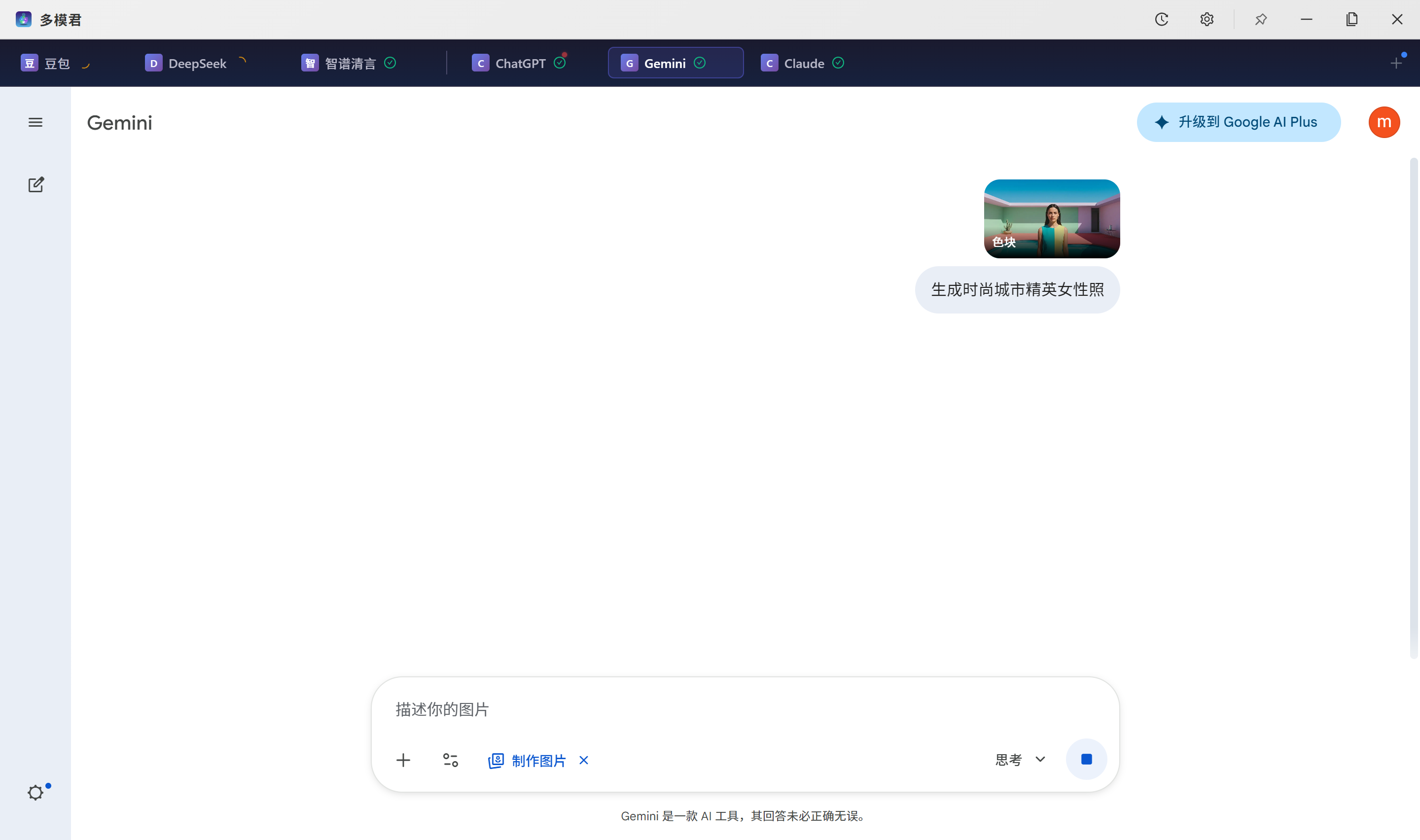Open the Gemini hamburger menu
Image resolution: width=1420 pixels, height=840 pixels.
click(x=35, y=122)
